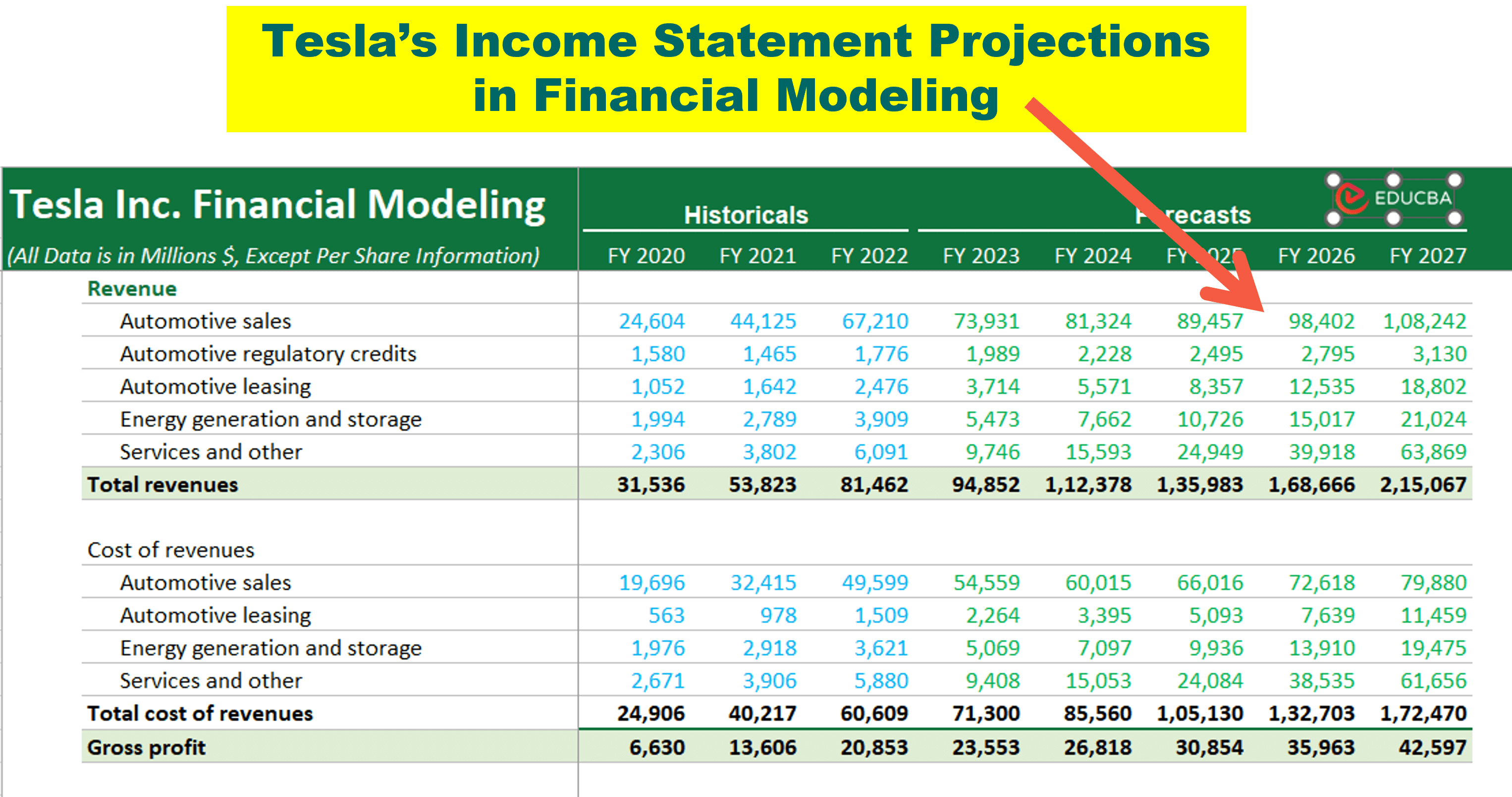Click automotive sales revenue cell 67,210
The image size is (1512, 797).
tap(875, 321)
